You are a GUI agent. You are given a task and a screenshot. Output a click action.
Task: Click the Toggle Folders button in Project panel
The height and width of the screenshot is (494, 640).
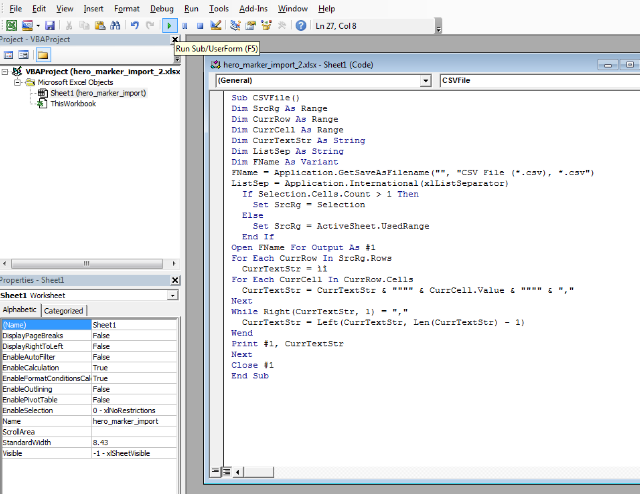(43, 54)
